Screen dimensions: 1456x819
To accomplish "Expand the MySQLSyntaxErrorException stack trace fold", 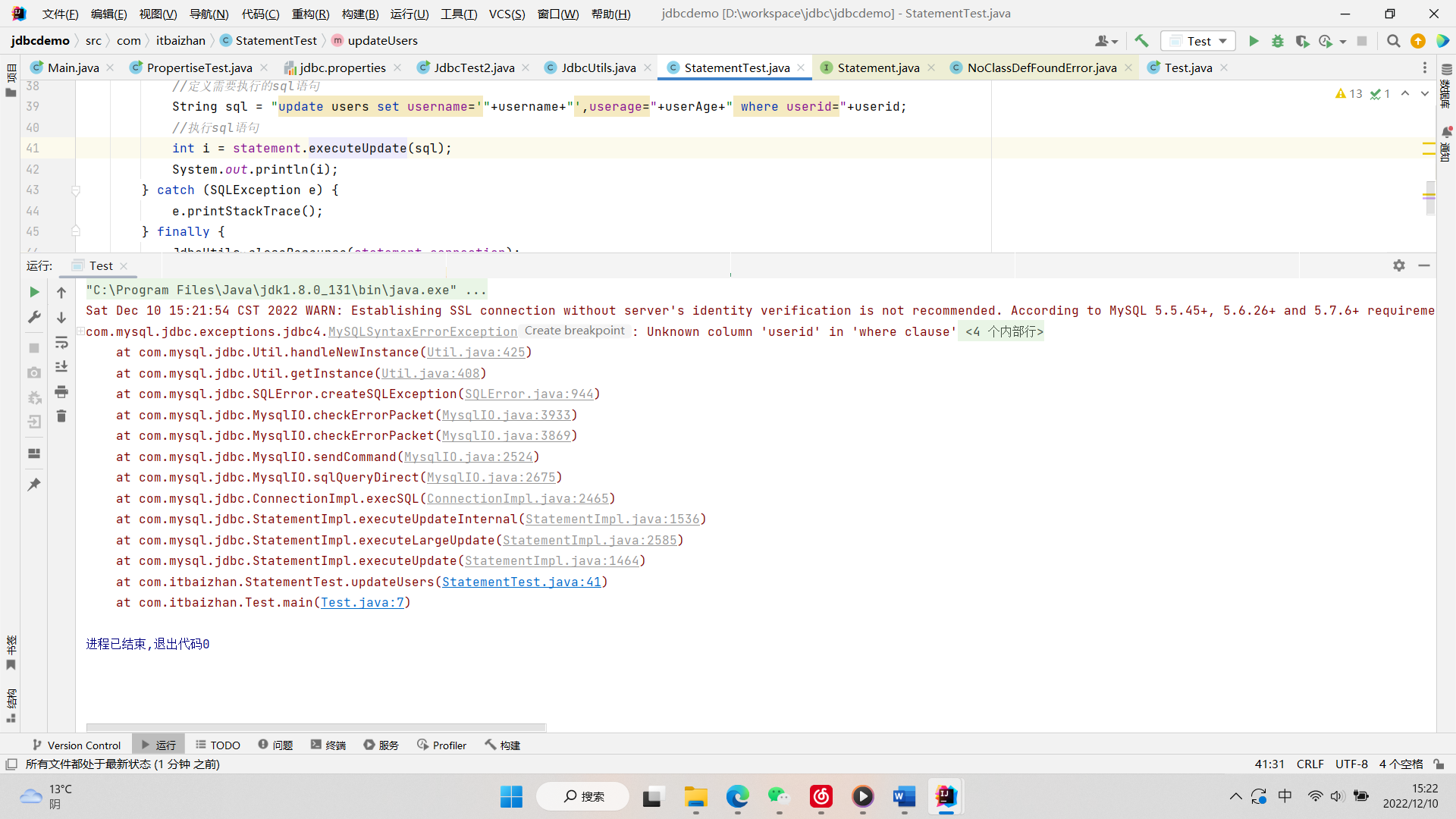I will tap(80, 331).
